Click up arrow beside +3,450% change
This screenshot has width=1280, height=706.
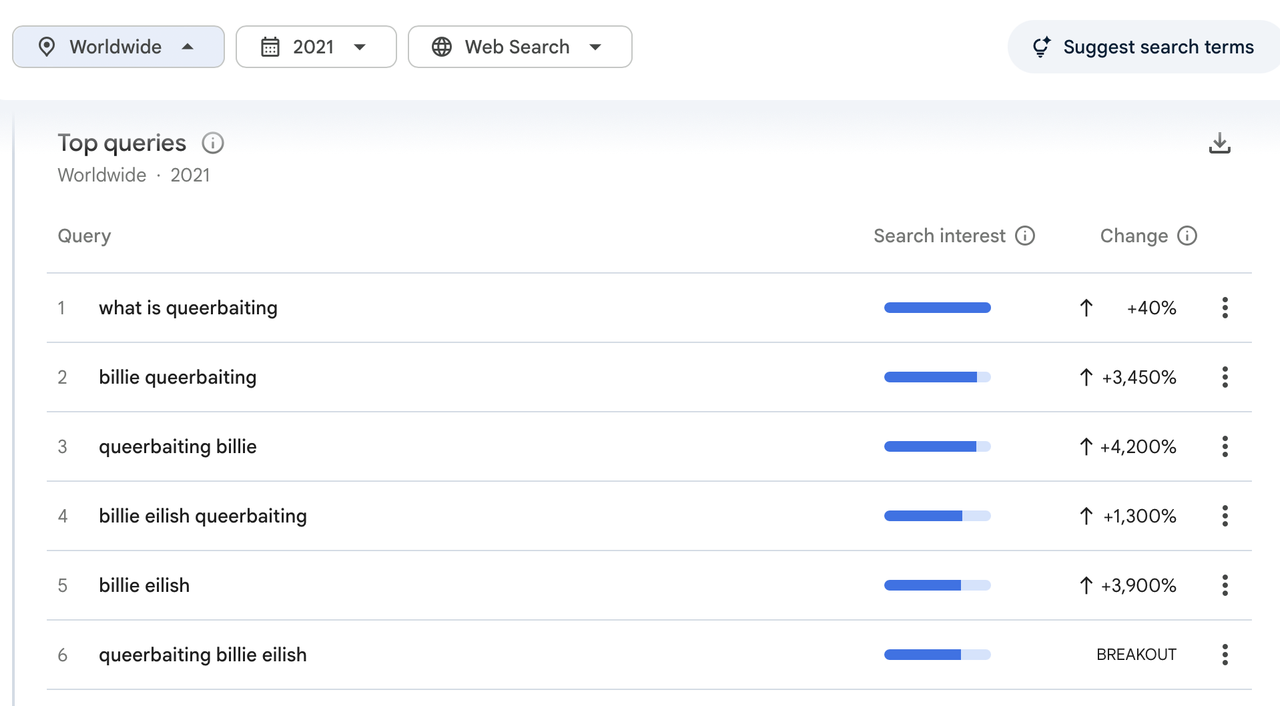[x=1086, y=377]
